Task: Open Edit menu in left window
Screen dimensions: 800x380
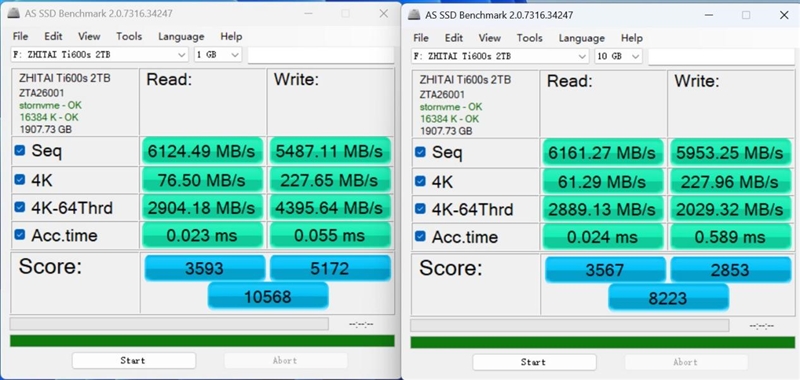Action: point(53,36)
